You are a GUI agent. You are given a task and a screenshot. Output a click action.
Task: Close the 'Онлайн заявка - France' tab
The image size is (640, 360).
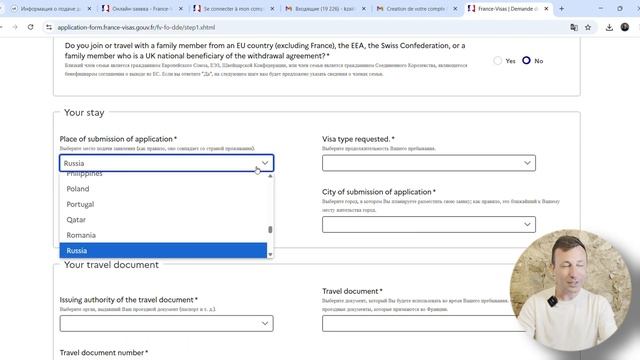point(181,9)
